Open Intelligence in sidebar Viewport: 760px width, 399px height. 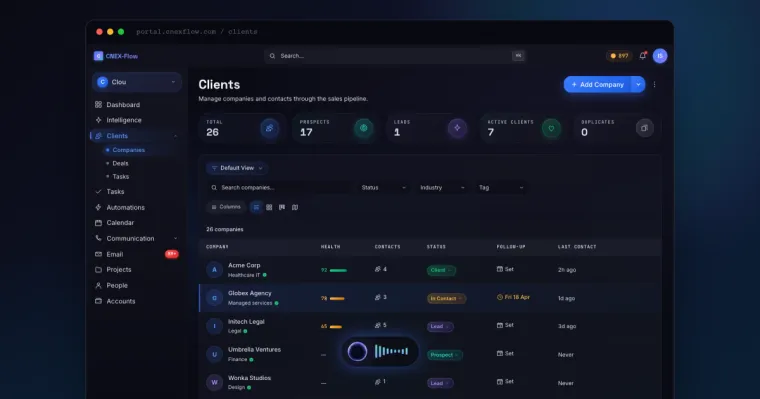pyautogui.click(x=124, y=120)
